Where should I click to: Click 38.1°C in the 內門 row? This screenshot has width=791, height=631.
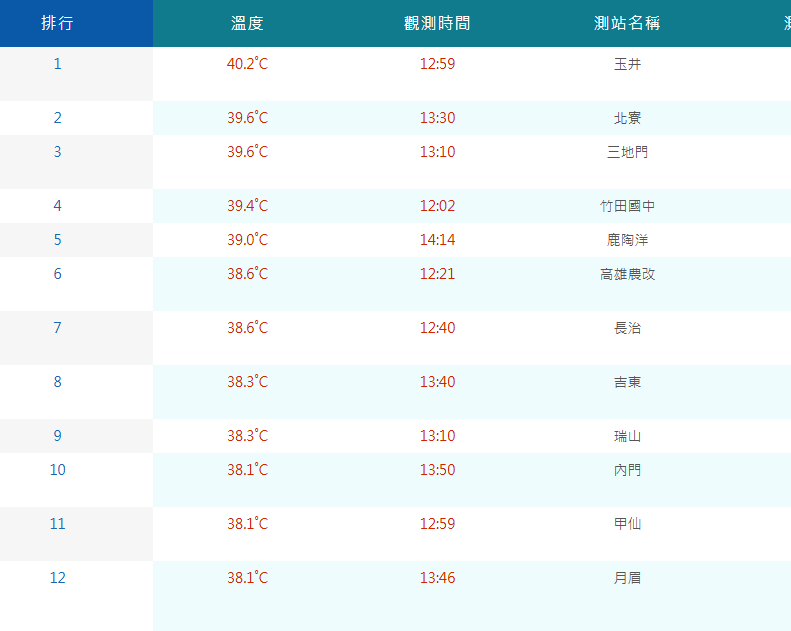(247, 470)
